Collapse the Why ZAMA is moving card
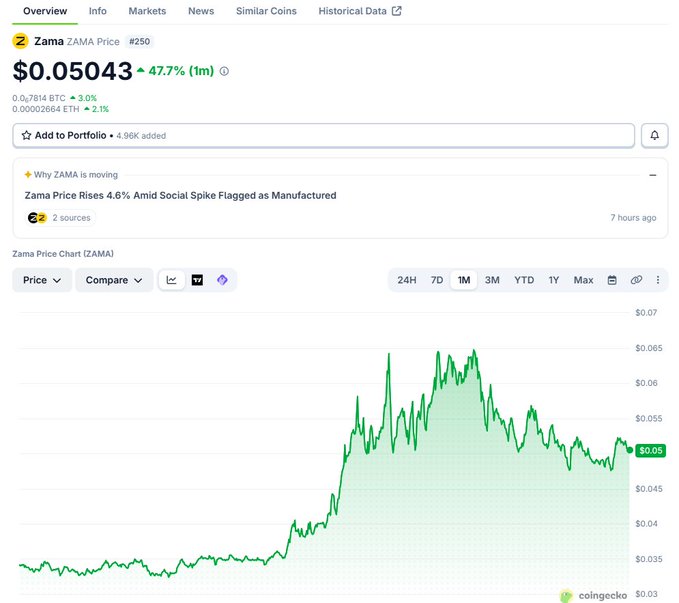Screen dimensions: 679x603 (653, 175)
